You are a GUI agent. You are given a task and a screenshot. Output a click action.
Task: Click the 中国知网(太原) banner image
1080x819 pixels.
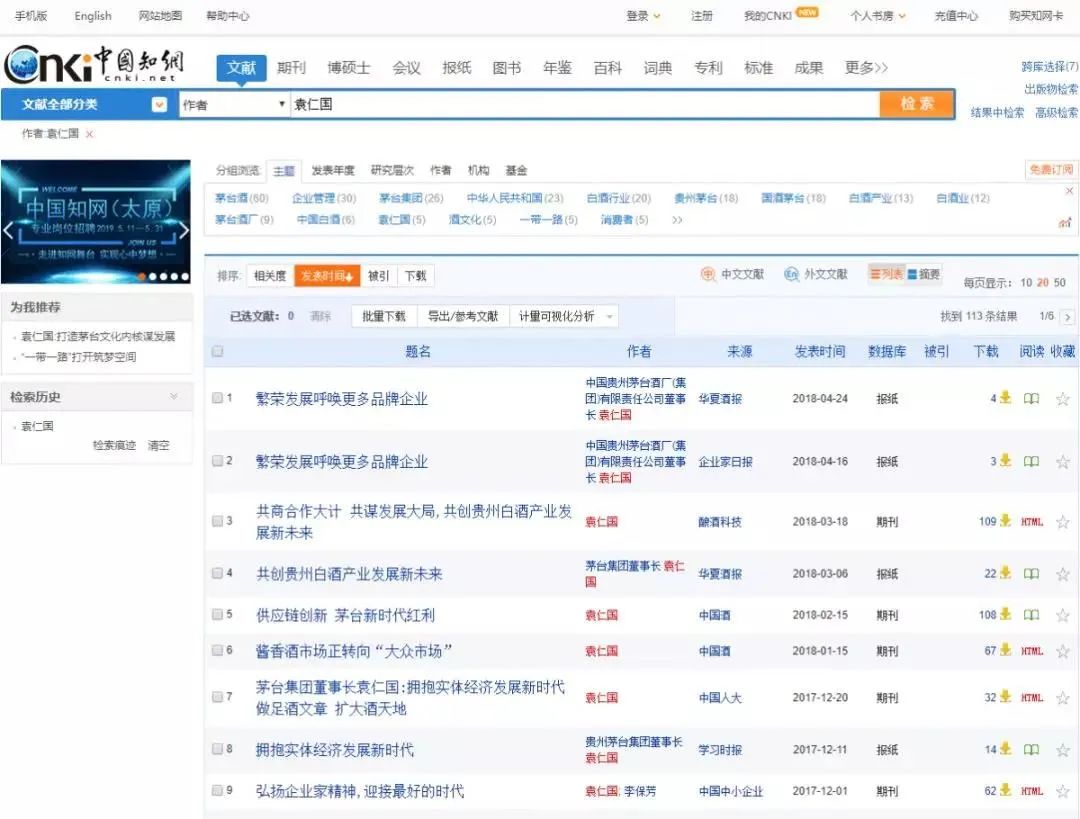(x=96, y=222)
